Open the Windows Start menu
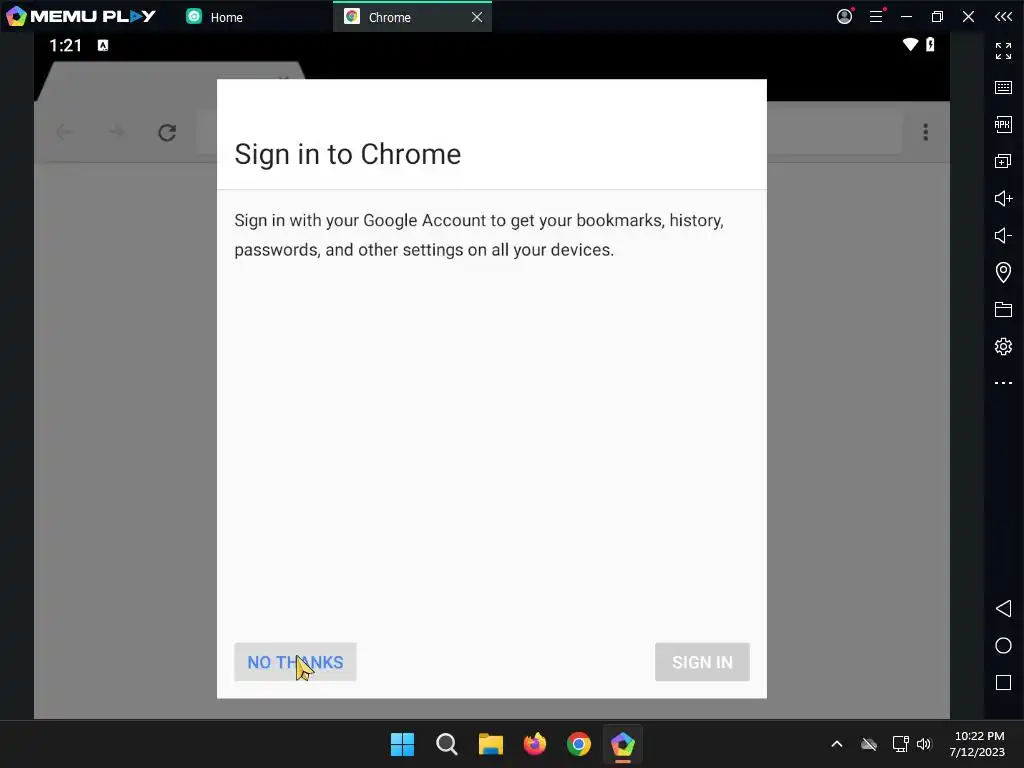This screenshot has width=1024, height=768. [x=402, y=744]
